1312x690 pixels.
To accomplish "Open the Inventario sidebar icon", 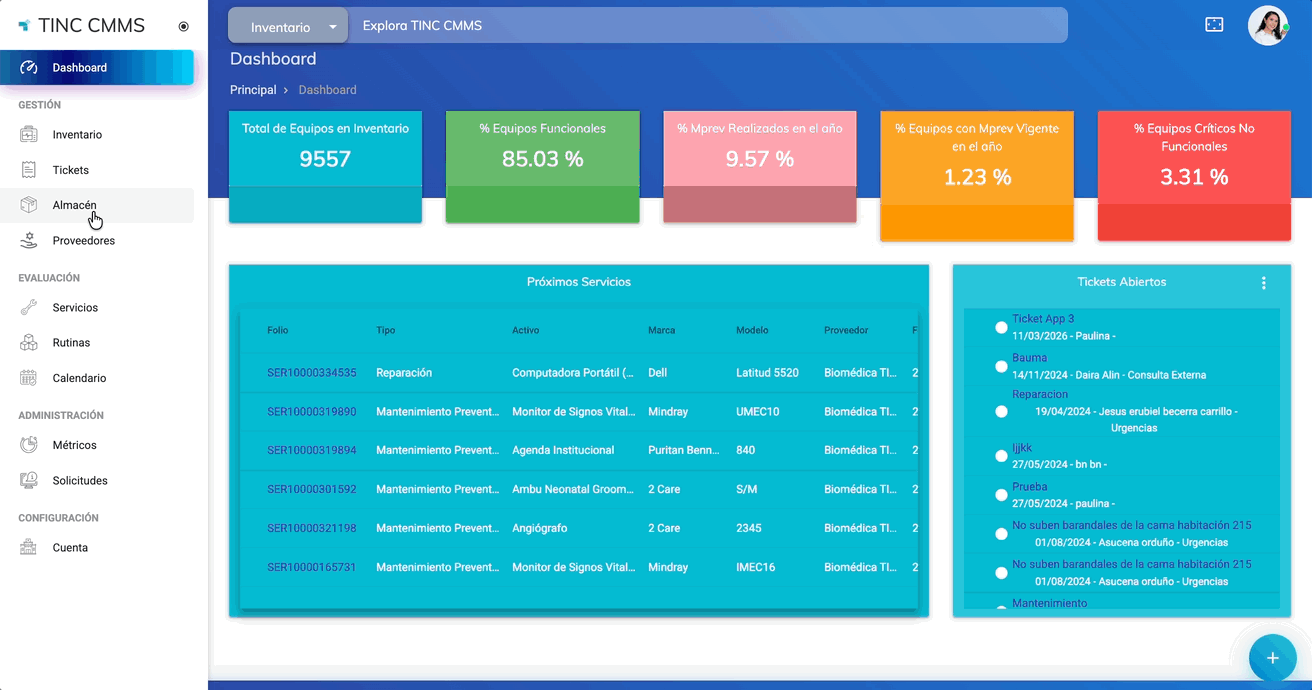I will pyautogui.click(x=29, y=135).
